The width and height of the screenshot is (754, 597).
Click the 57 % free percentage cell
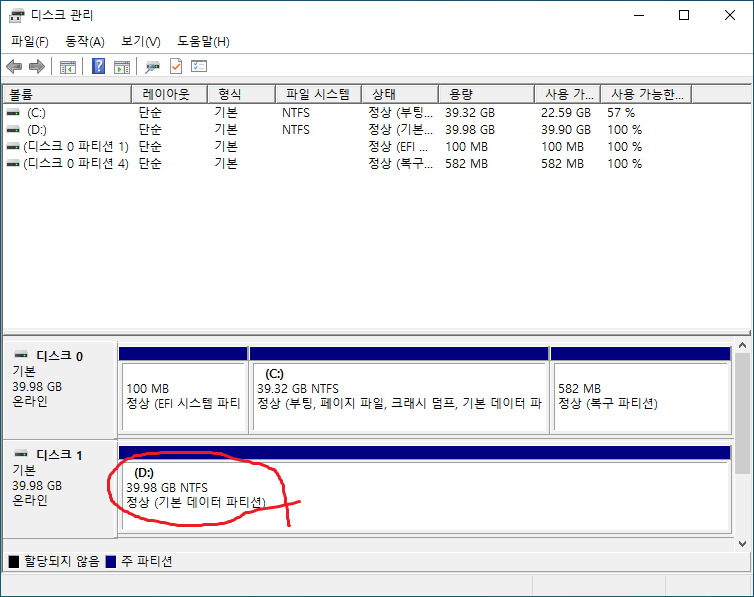tap(621, 113)
